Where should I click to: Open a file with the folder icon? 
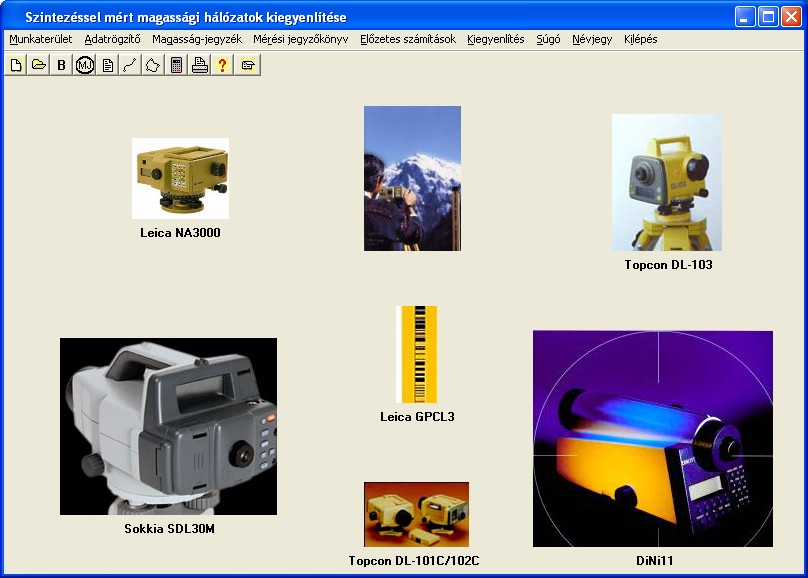tap(39, 65)
